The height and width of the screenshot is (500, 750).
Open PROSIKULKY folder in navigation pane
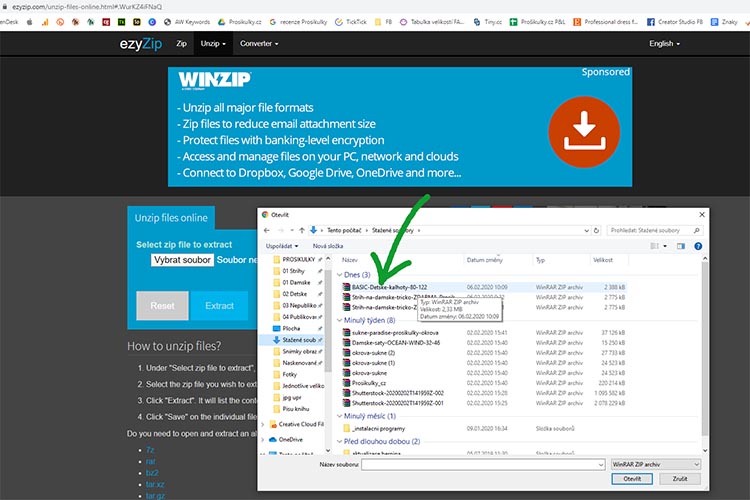tap(298, 259)
